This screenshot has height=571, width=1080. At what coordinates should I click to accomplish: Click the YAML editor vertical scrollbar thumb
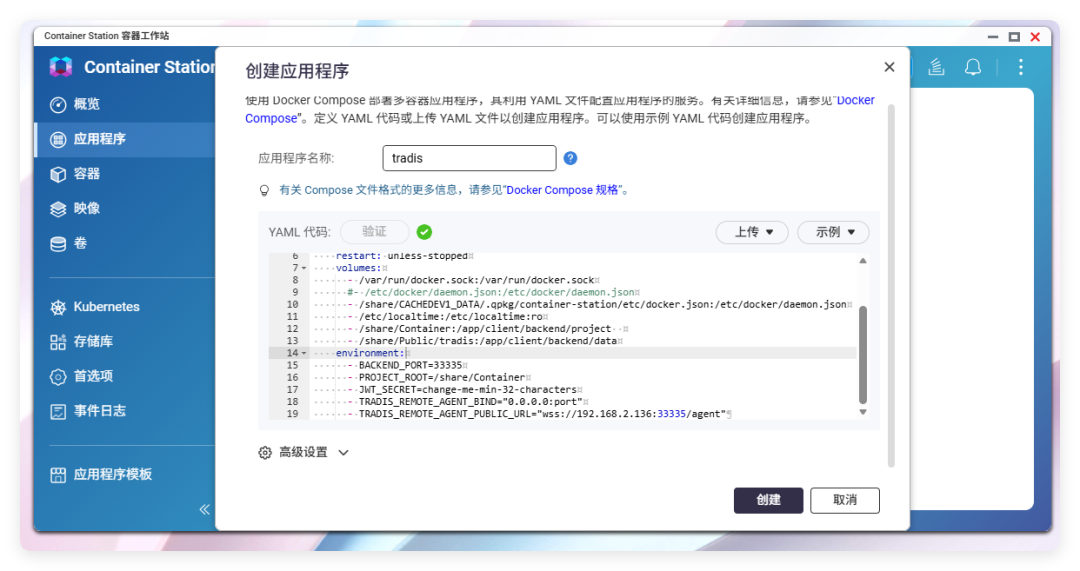pos(862,355)
